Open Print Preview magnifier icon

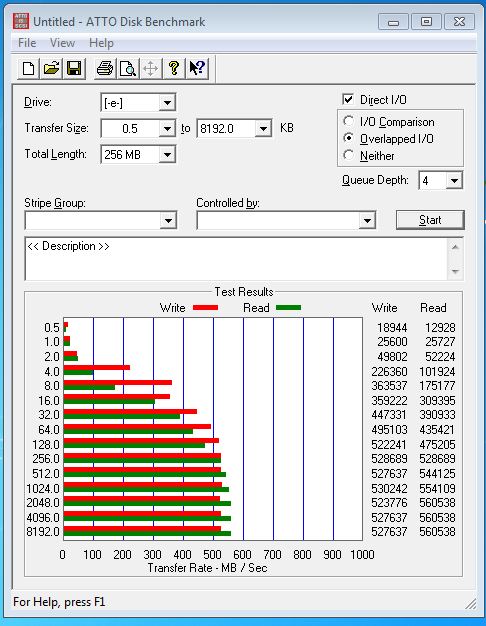128,68
